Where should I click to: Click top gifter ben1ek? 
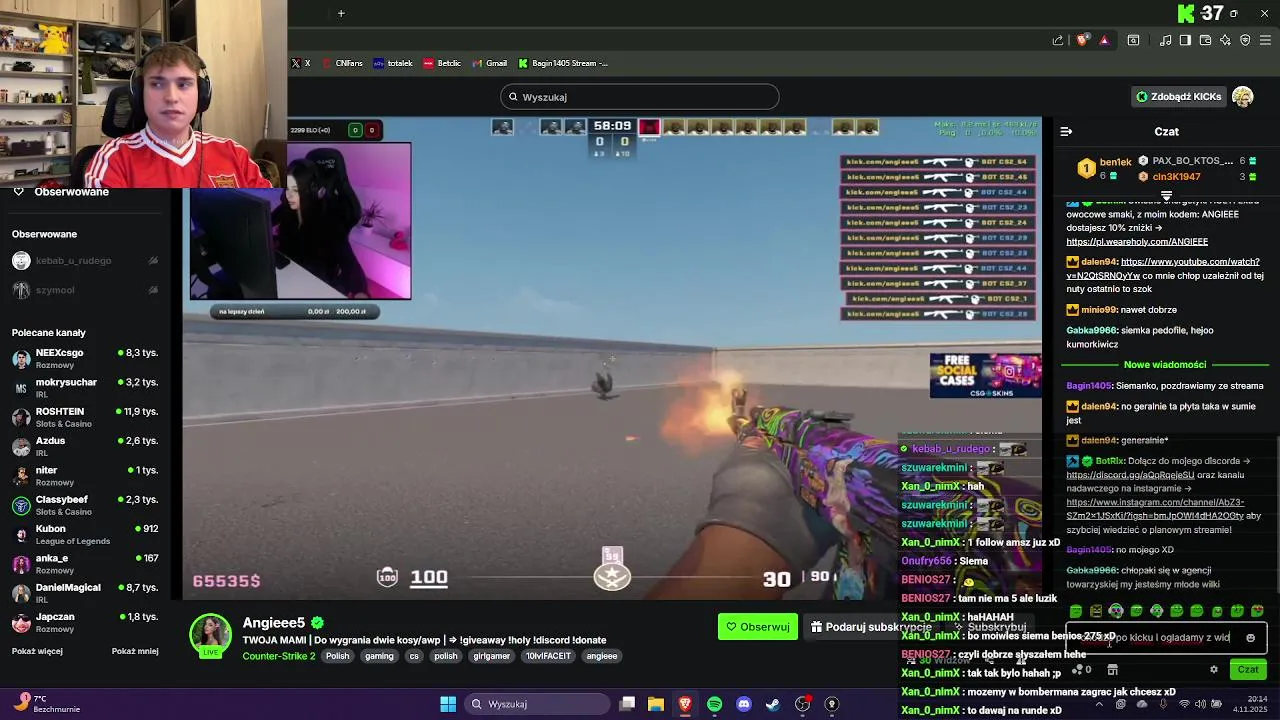[x=1115, y=162]
